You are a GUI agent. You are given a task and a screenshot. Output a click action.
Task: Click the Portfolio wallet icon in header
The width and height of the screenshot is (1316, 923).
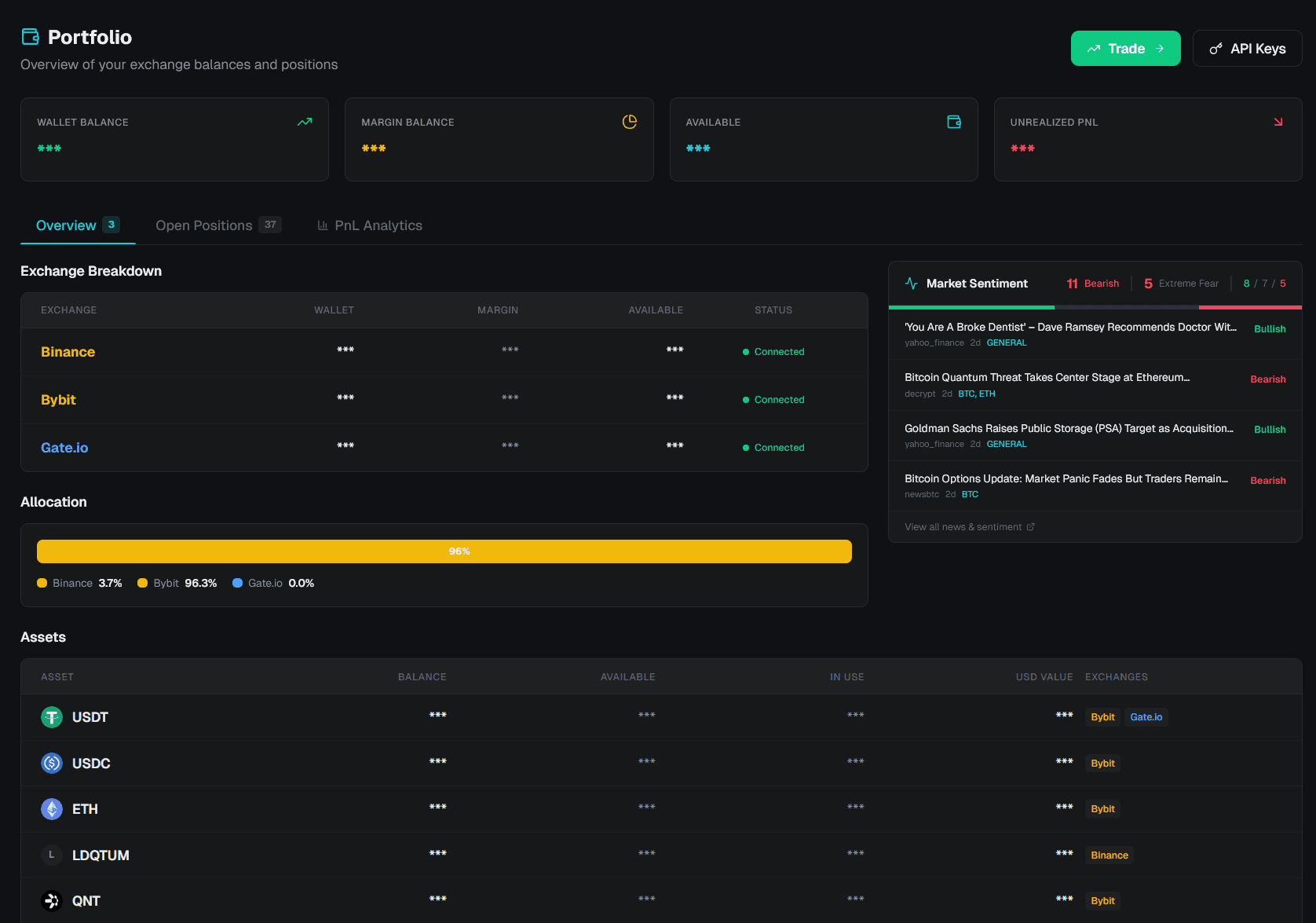tap(31, 37)
